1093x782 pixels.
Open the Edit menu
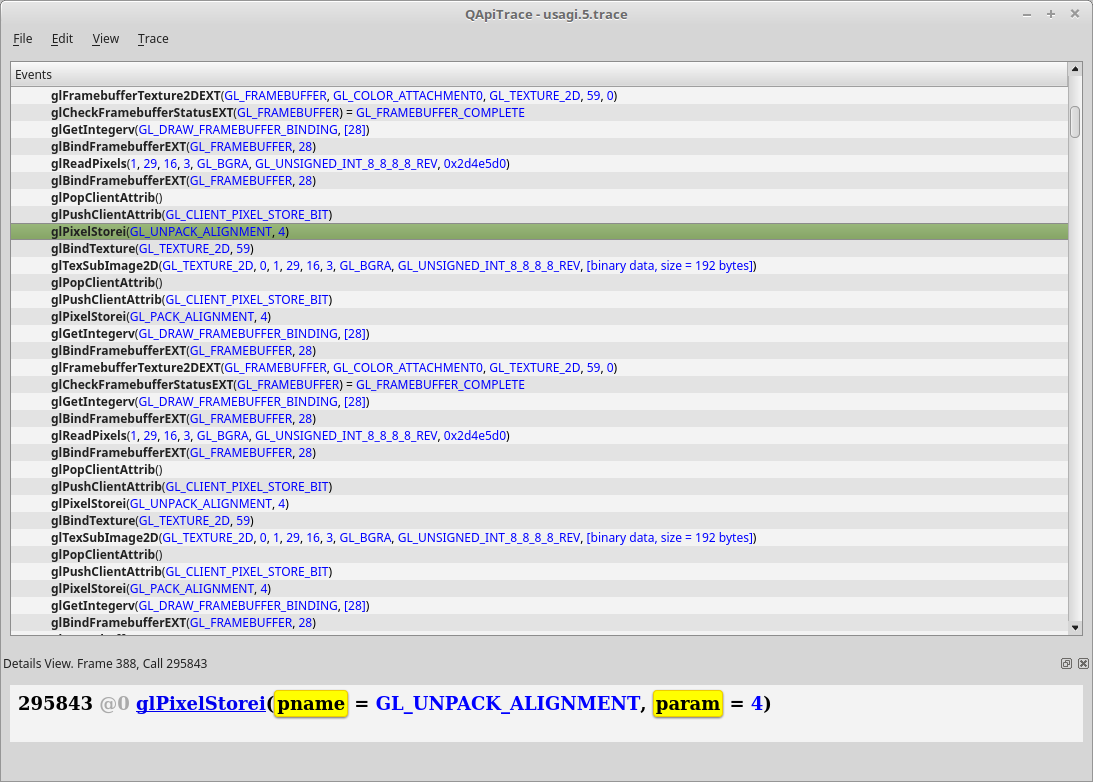tap(62, 39)
